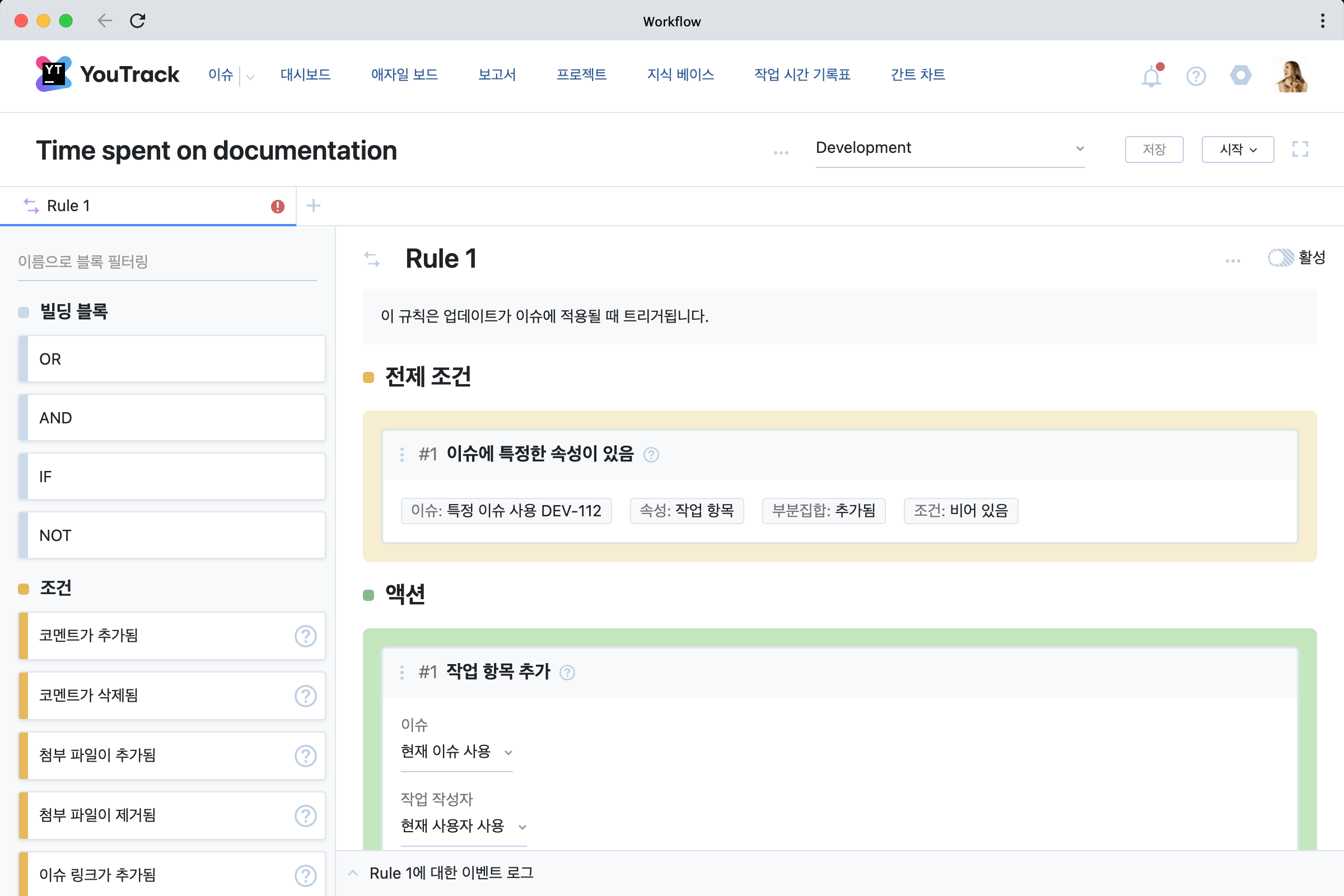Click the 저장 button
The height and width of the screenshot is (896, 1344).
coord(1154,149)
